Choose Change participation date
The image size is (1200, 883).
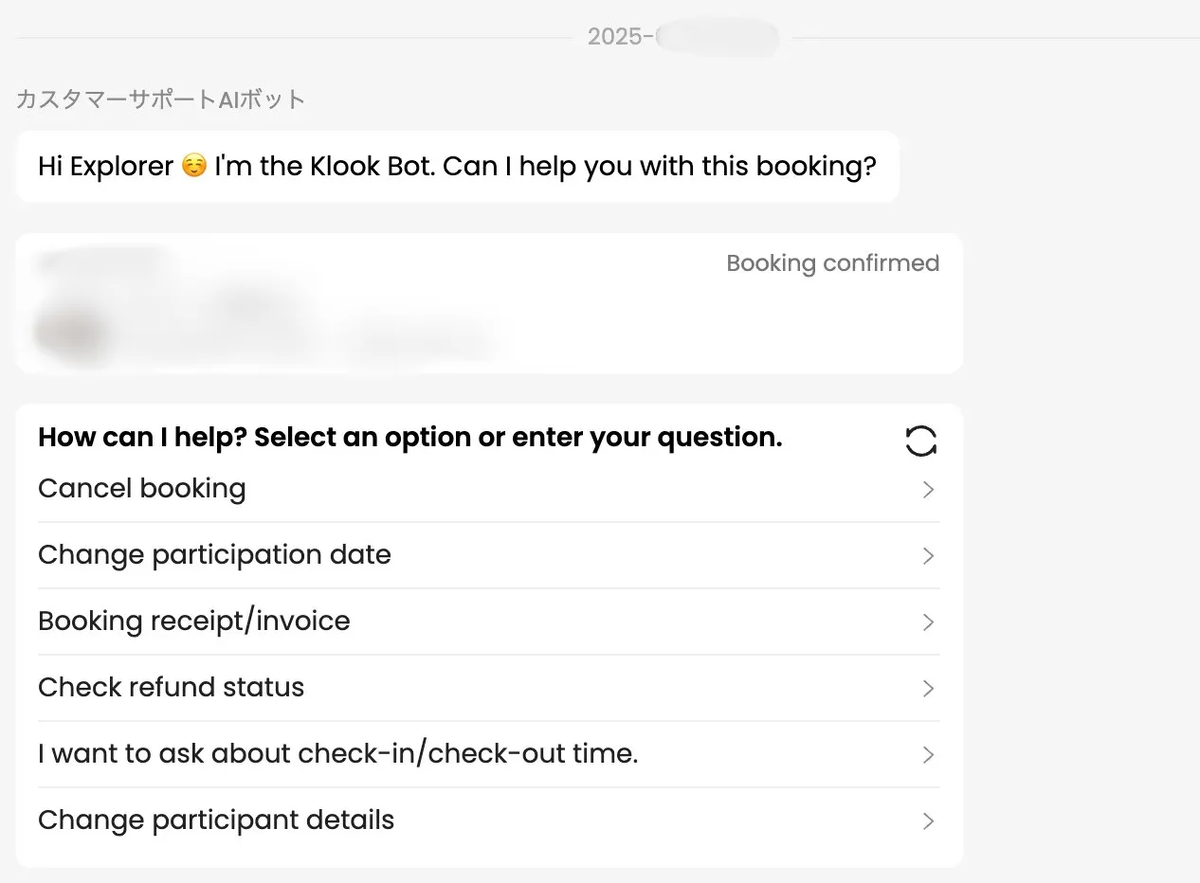coord(488,555)
